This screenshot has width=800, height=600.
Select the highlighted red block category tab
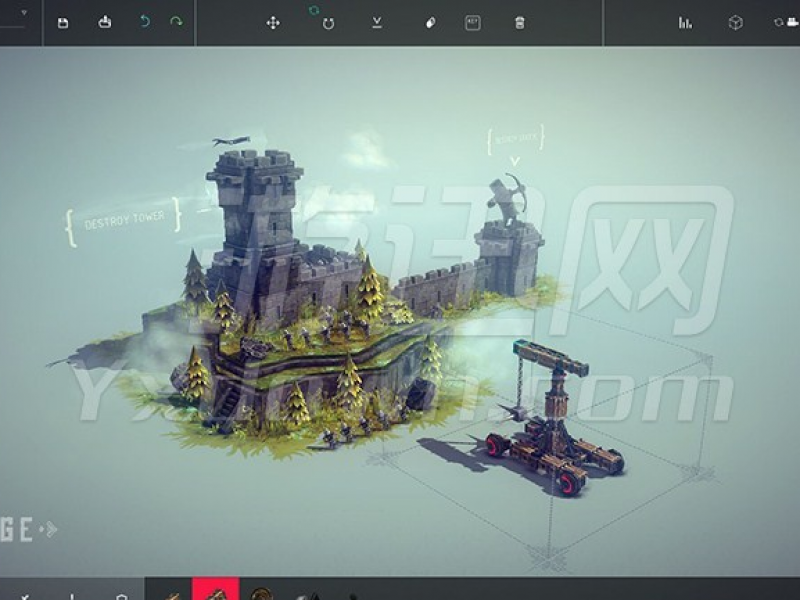coord(215,590)
